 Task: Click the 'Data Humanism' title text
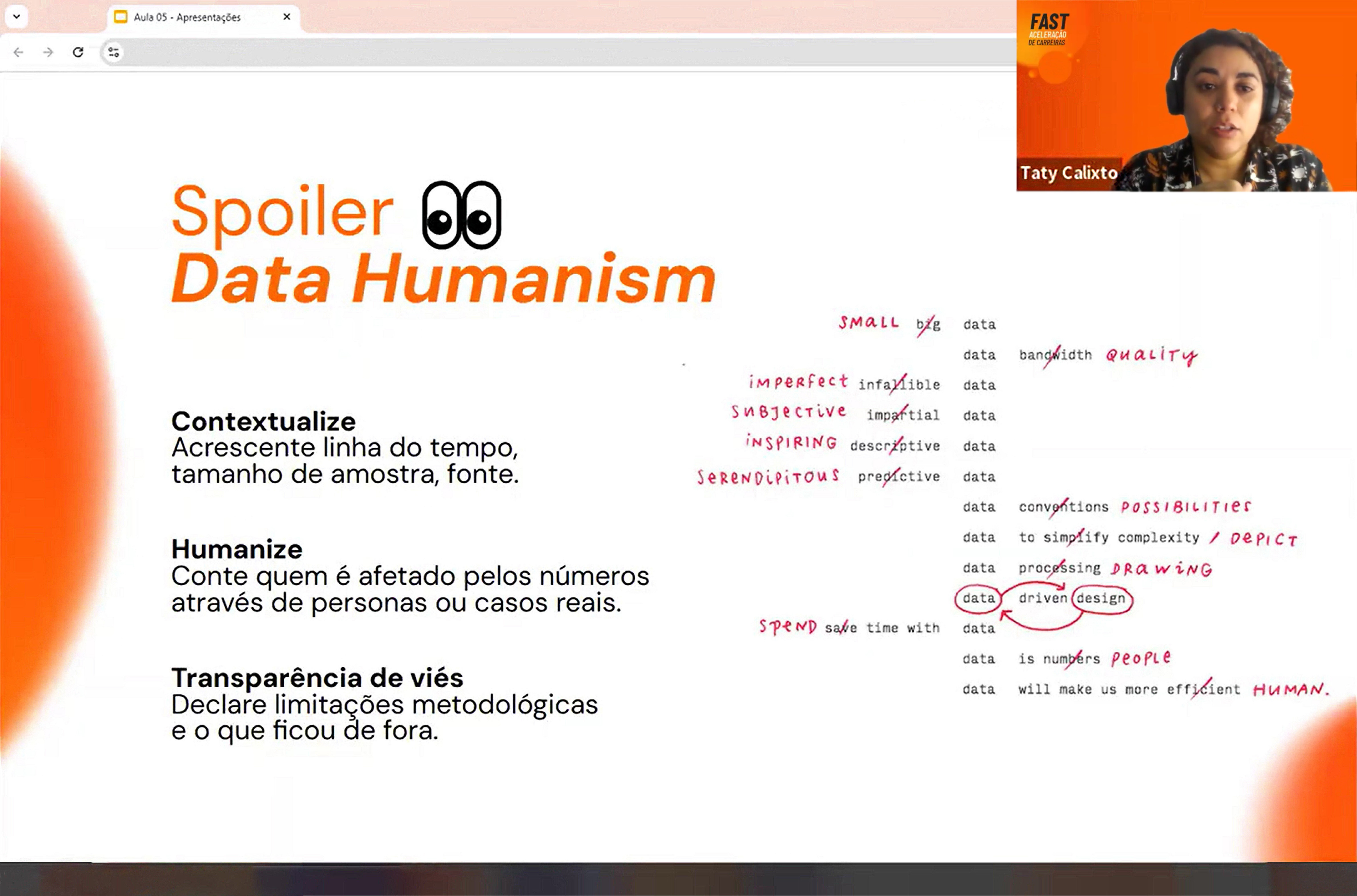pyautogui.click(x=443, y=278)
